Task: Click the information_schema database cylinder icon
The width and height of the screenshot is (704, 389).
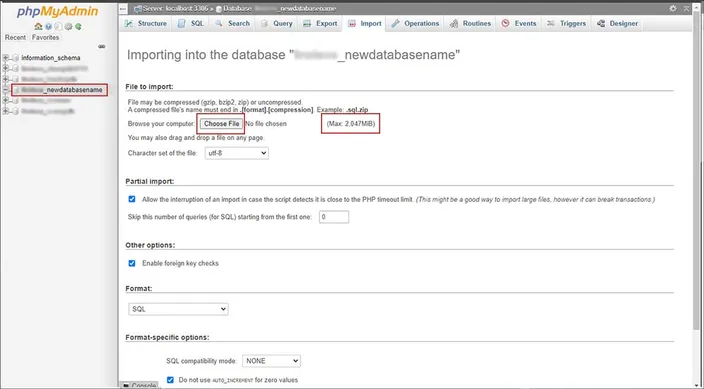Action: (15, 58)
